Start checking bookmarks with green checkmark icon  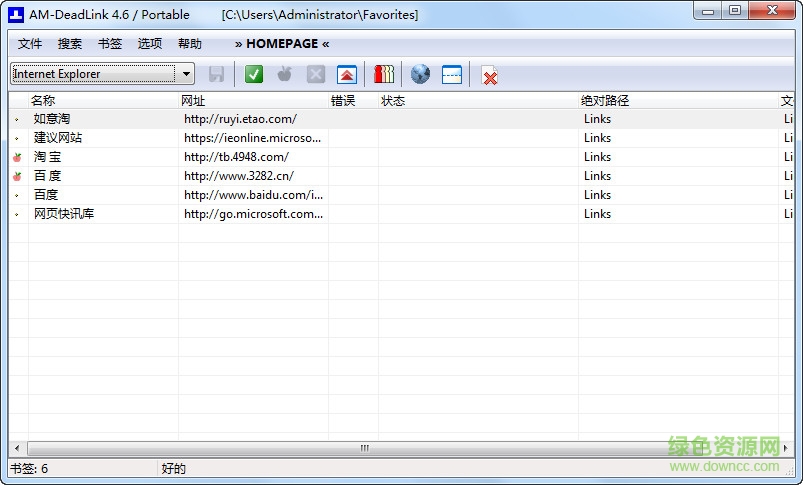[253, 74]
